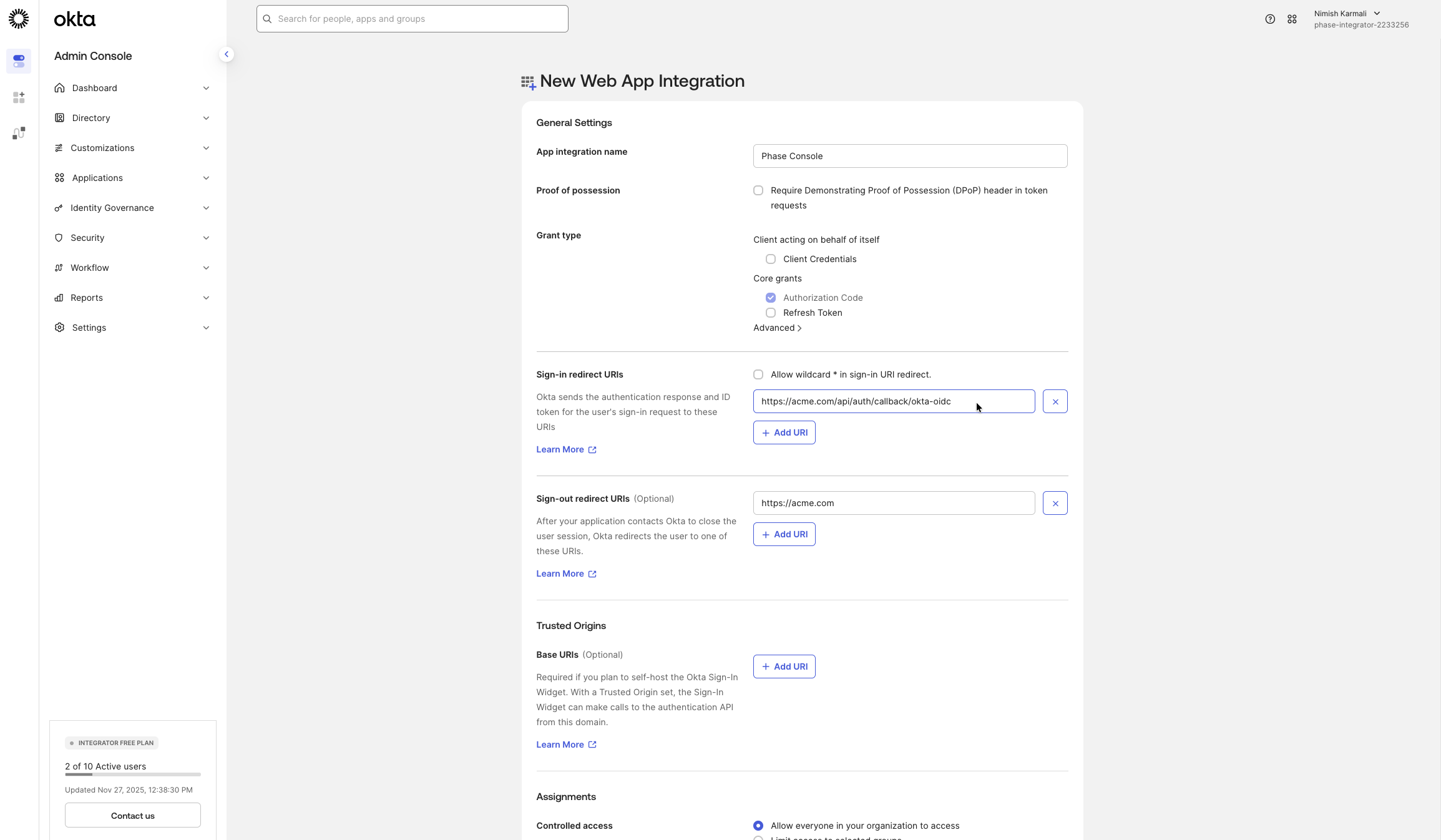Open the Identity Governance menu item
This screenshot has height=840, width=1441.
coord(132,208)
